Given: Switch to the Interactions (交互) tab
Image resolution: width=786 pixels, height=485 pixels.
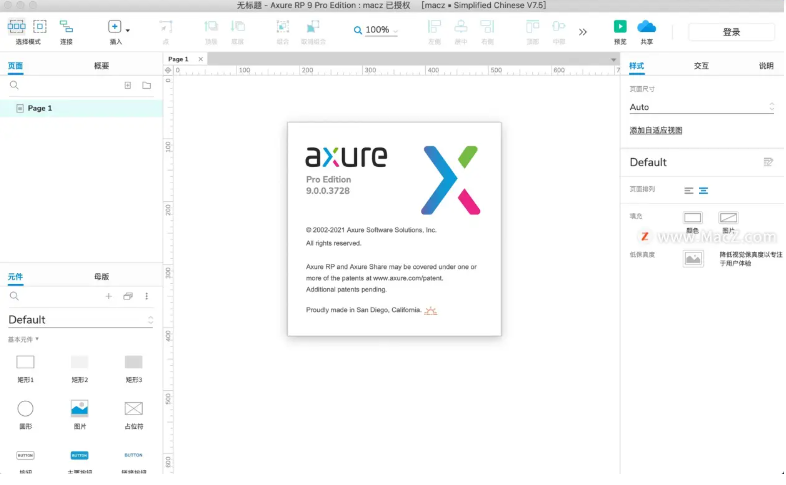Looking at the screenshot, I should pos(701,66).
